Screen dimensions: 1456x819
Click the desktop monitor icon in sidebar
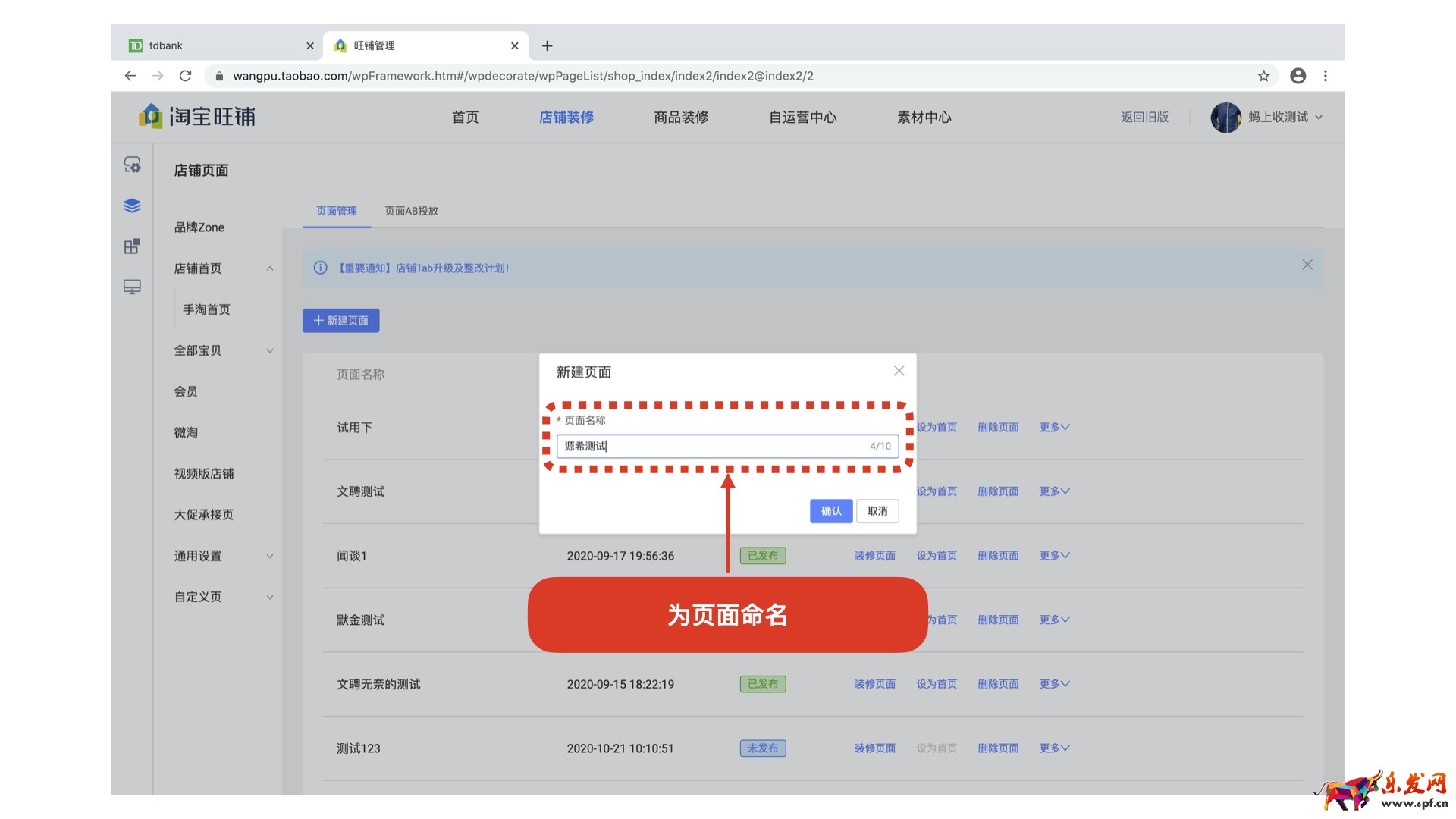point(132,287)
